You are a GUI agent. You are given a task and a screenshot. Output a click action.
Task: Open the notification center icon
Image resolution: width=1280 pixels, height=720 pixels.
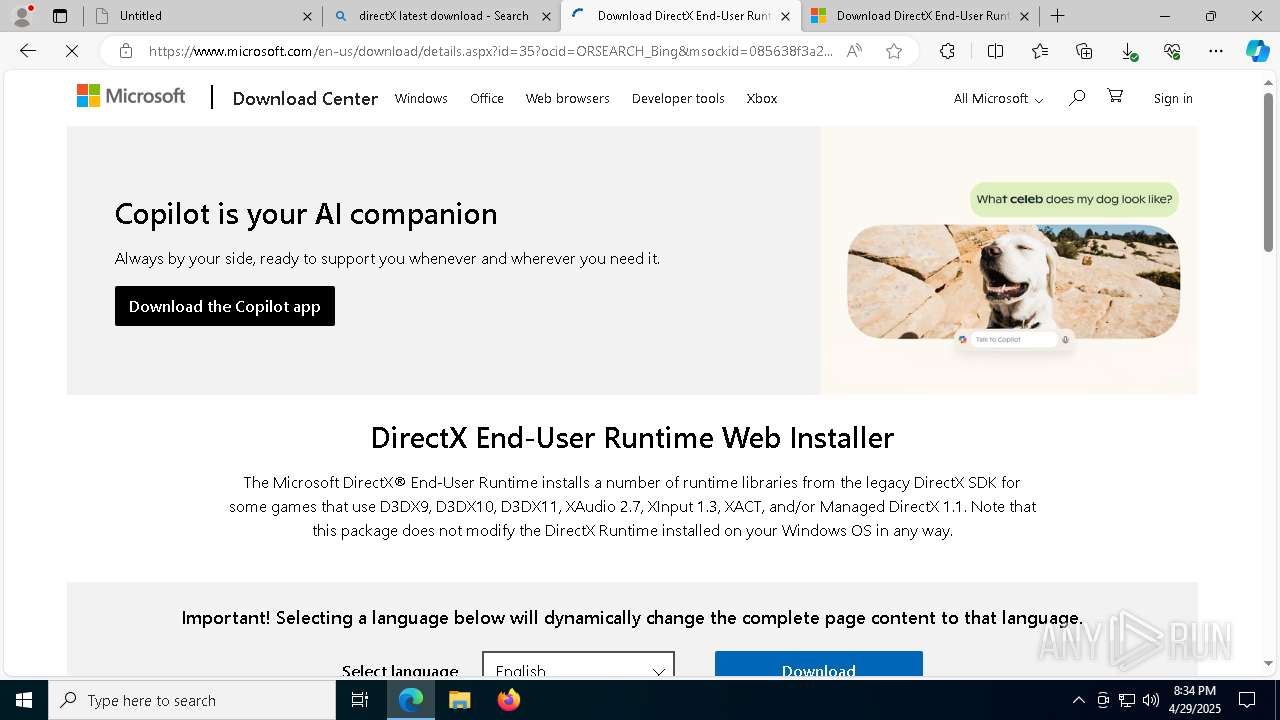tap(1247, 700)
